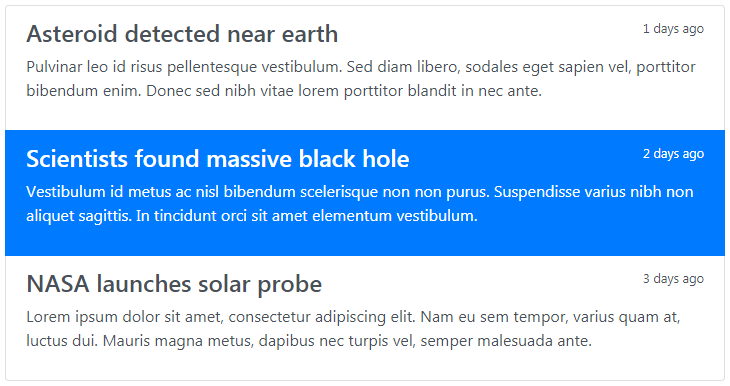Screen dimensions: 730x386
Task: Click the text starting Vestibulum id metus
Action: [360, 204]
